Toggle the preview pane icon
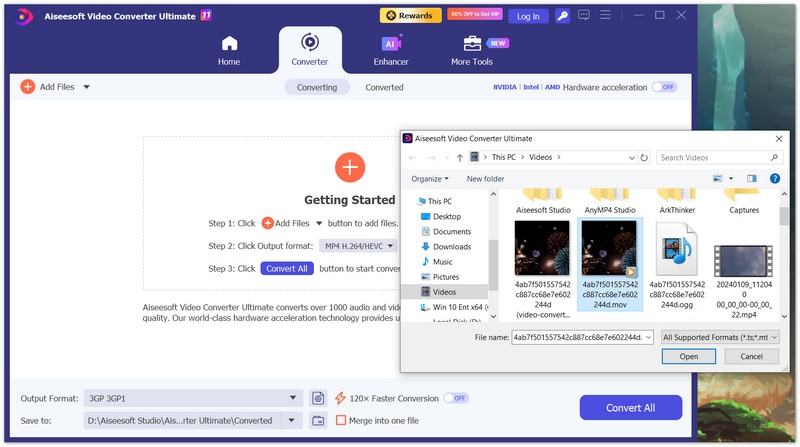 click(752, 179)
